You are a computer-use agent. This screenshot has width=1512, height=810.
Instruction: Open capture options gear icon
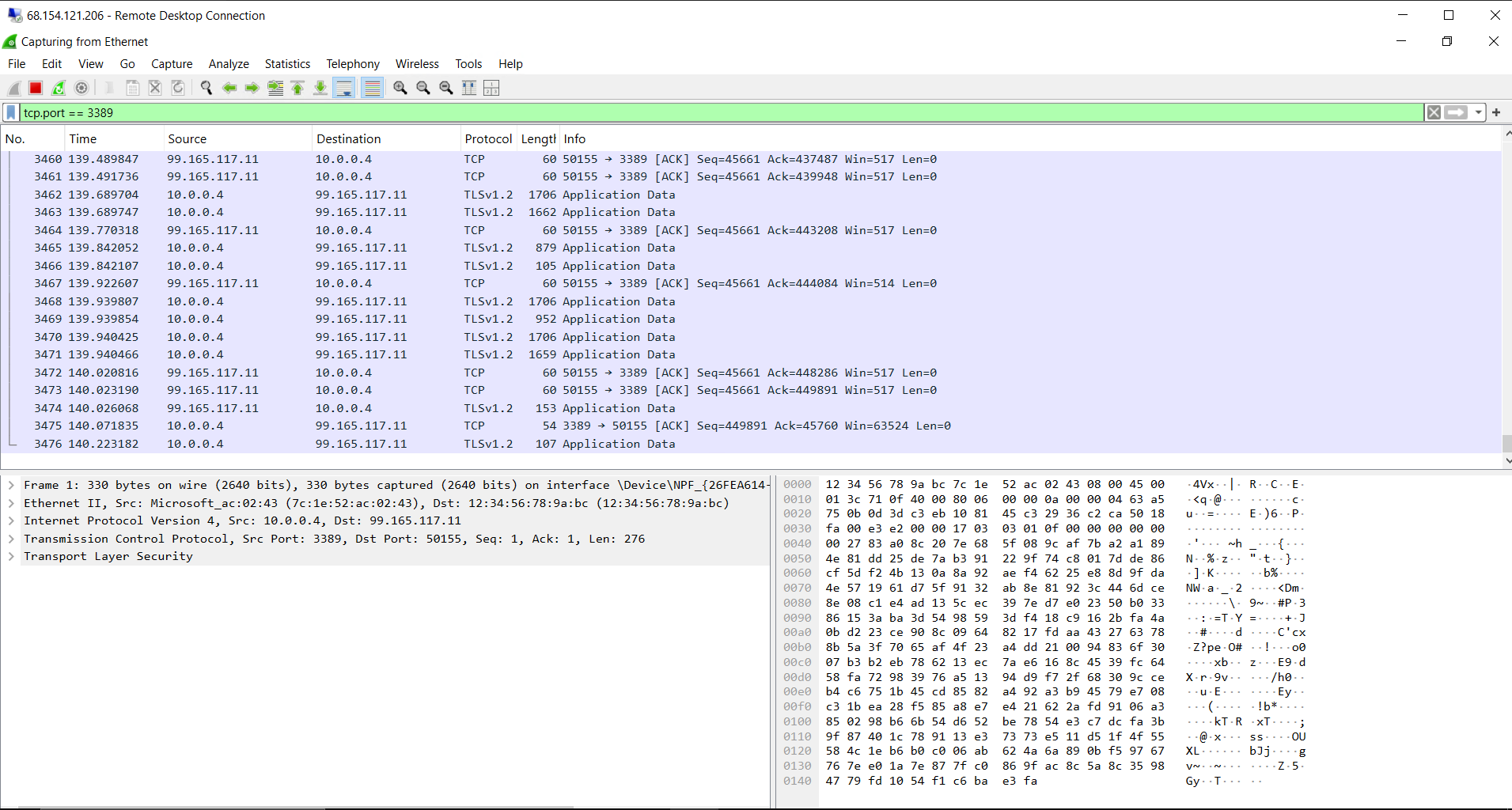point(81,88)
